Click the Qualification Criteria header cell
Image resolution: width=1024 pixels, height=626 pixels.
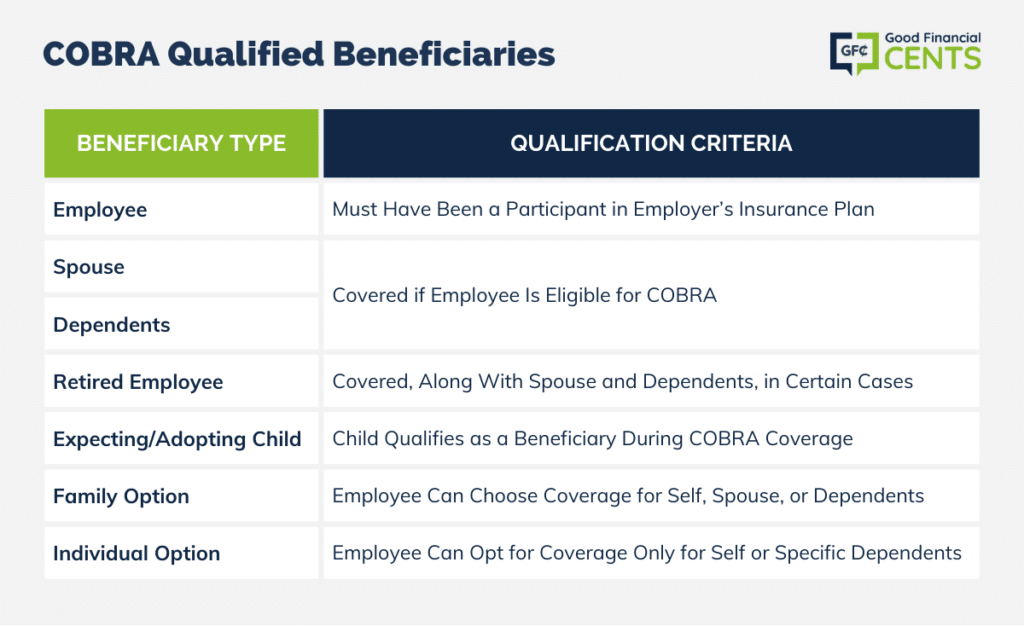(x=651, y=143)
